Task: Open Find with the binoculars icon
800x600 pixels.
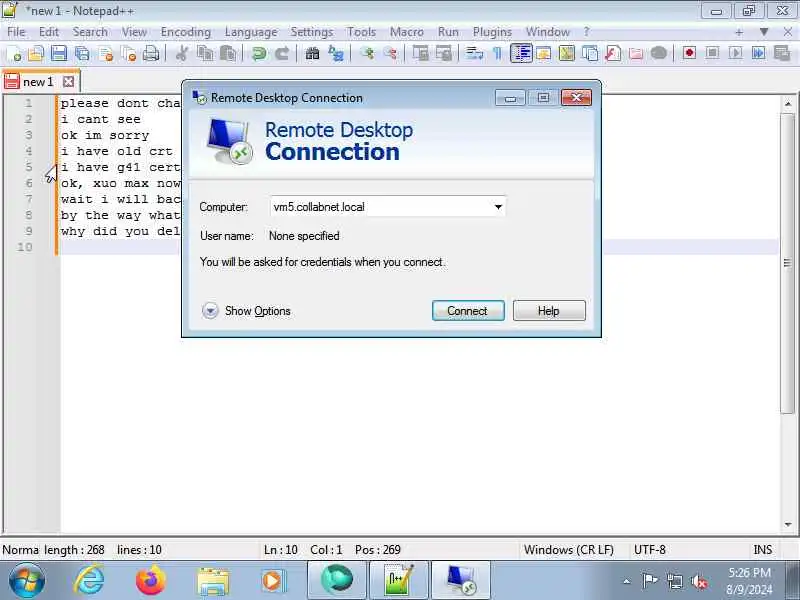Action: 312,53
